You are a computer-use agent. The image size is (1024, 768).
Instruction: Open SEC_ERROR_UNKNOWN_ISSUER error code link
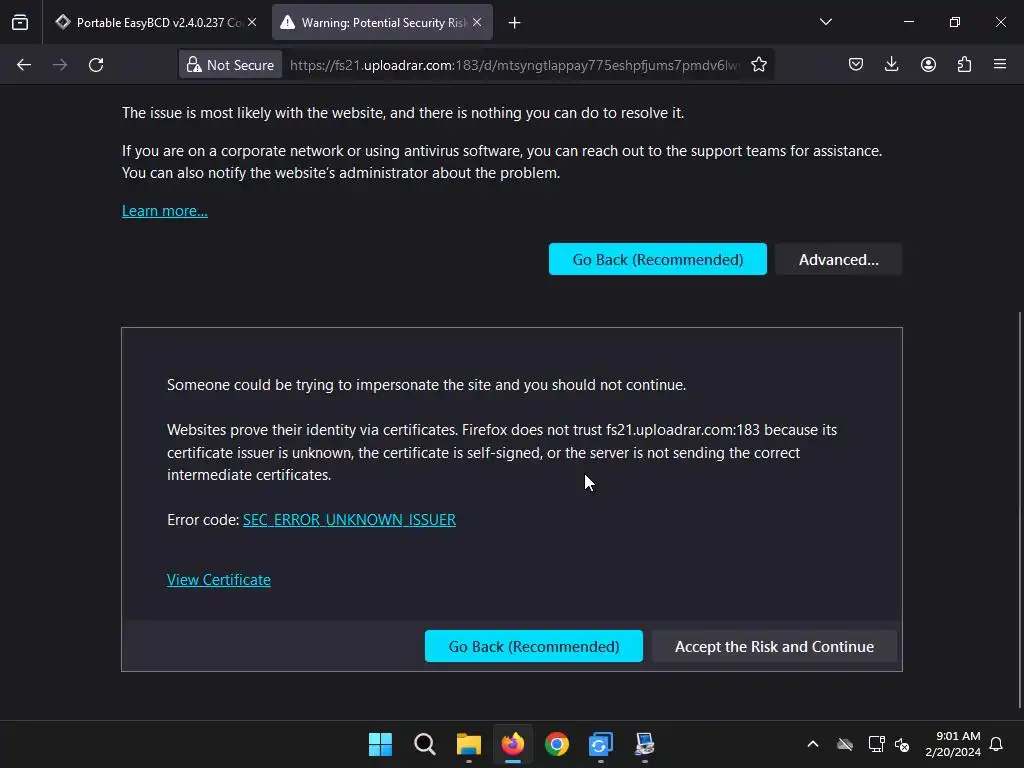tap(349, 520)
